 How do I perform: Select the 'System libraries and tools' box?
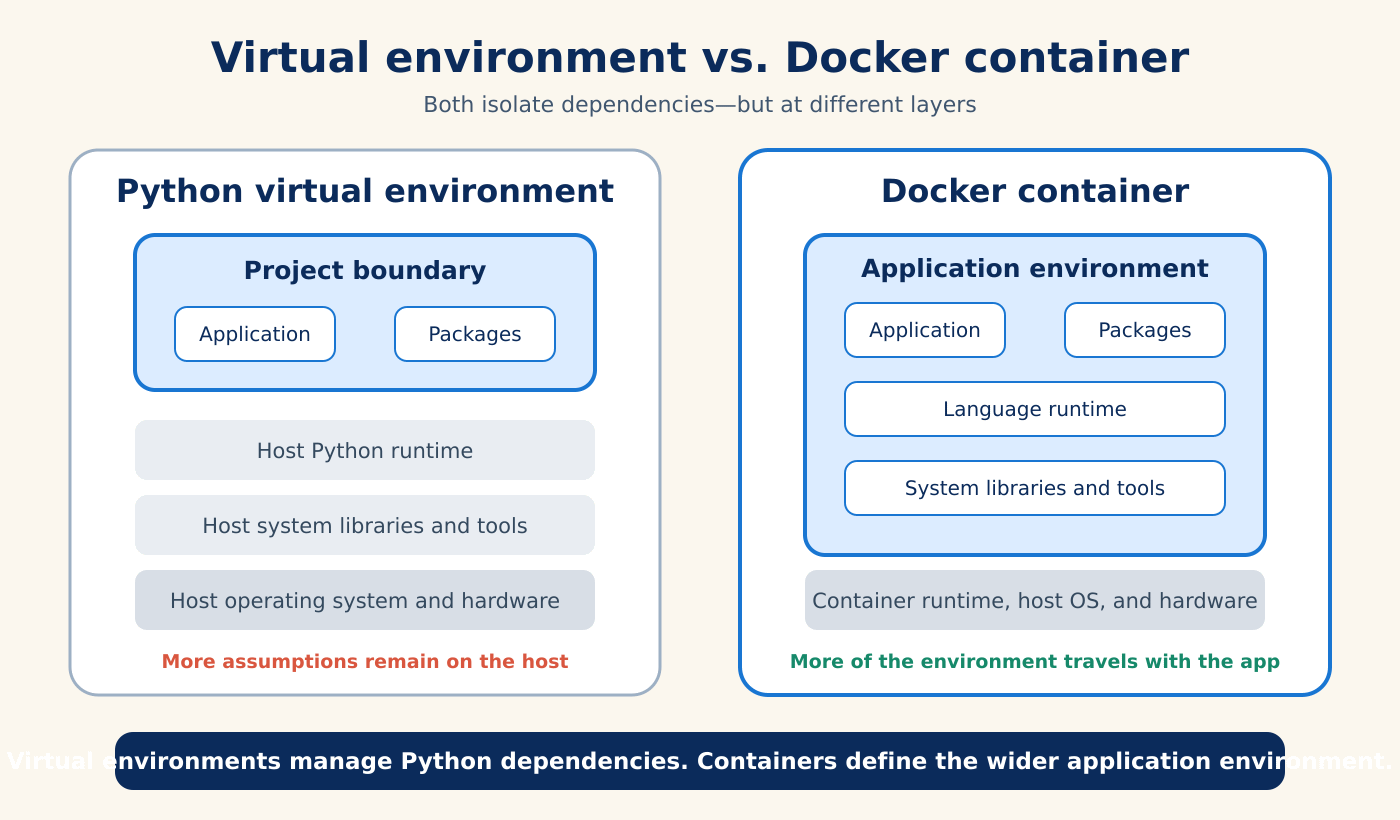(1035, 488)
